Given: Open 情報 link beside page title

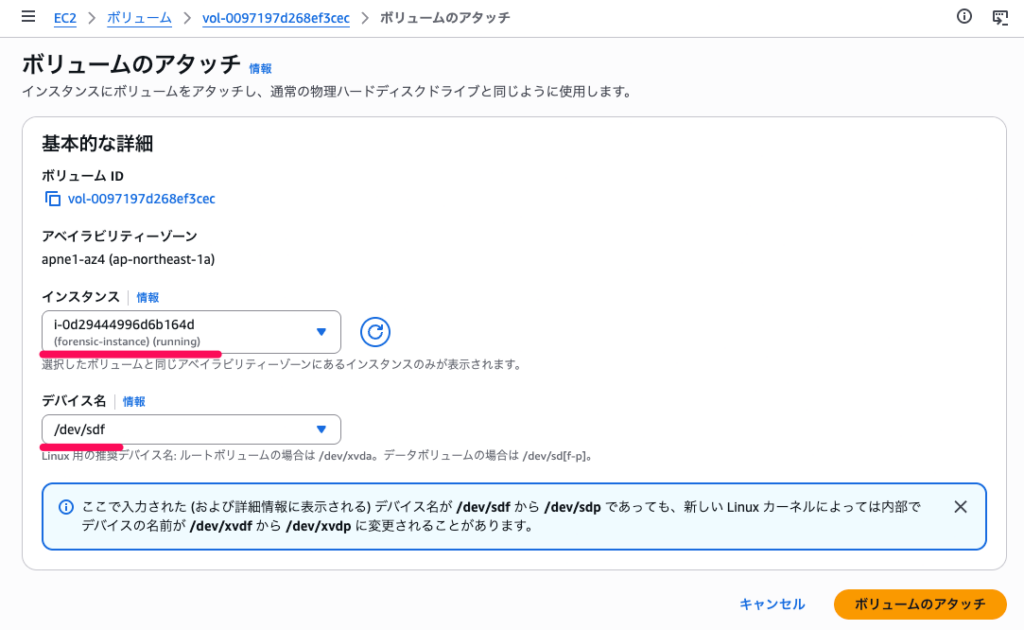Looking at the screenshot, I should click(x=260, y=69).
